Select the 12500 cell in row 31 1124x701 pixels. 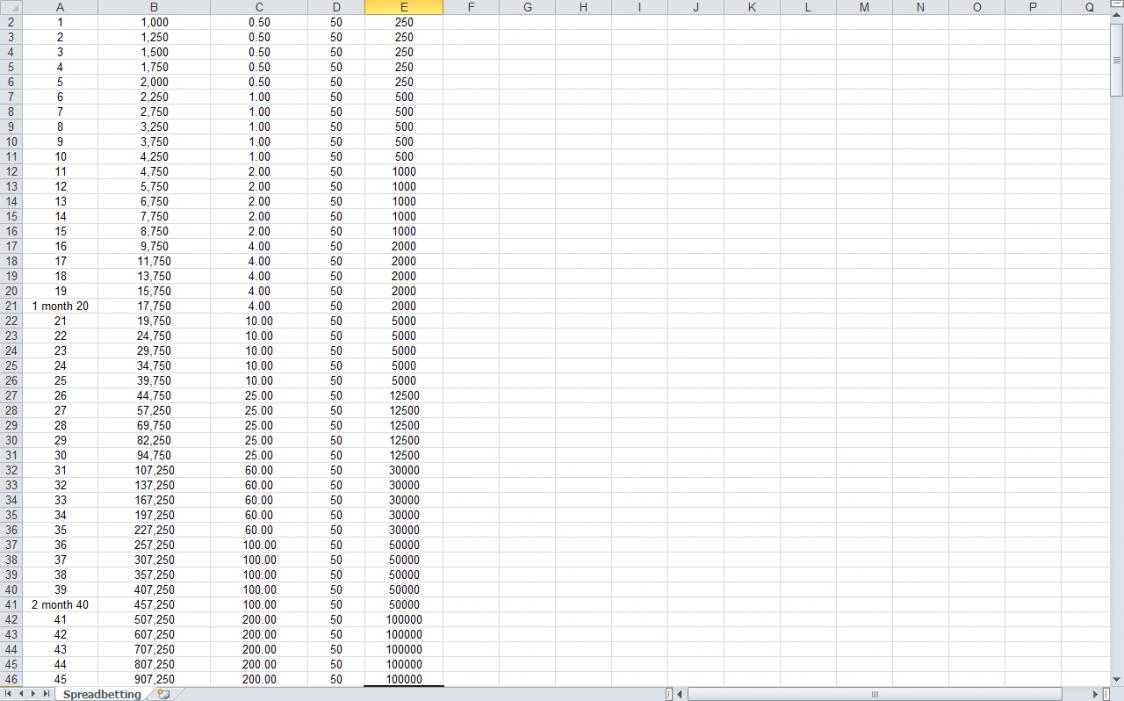404,455
